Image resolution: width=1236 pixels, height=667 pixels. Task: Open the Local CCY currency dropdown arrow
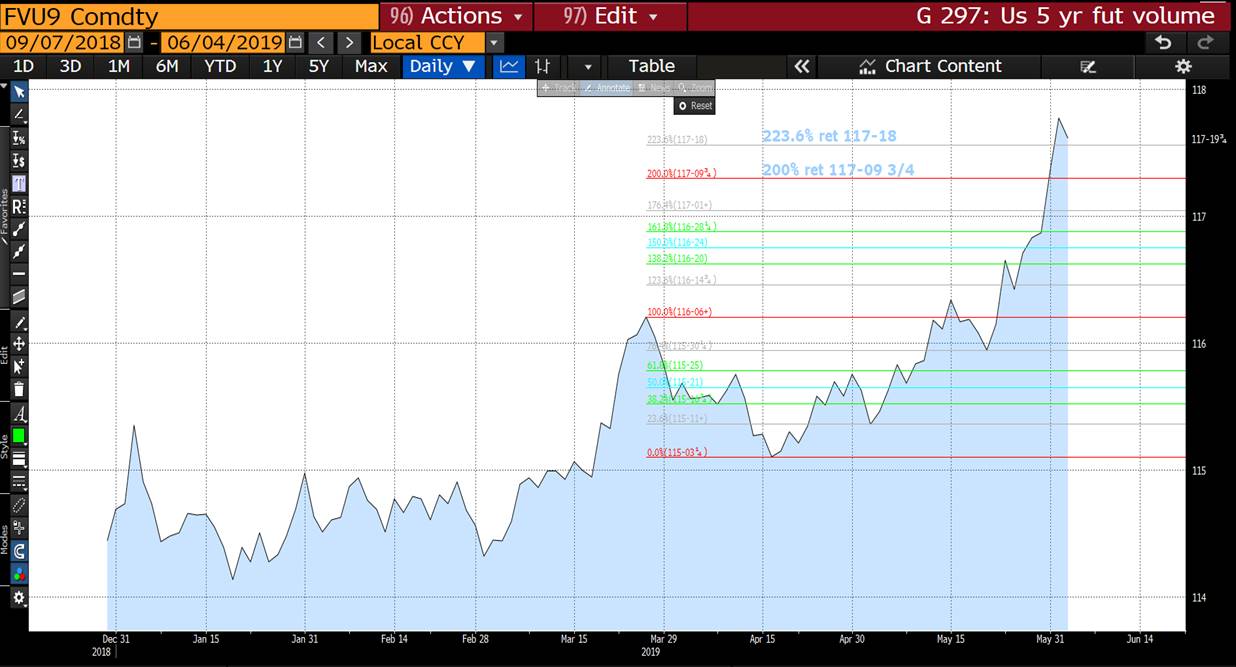(x=494, y=43)
